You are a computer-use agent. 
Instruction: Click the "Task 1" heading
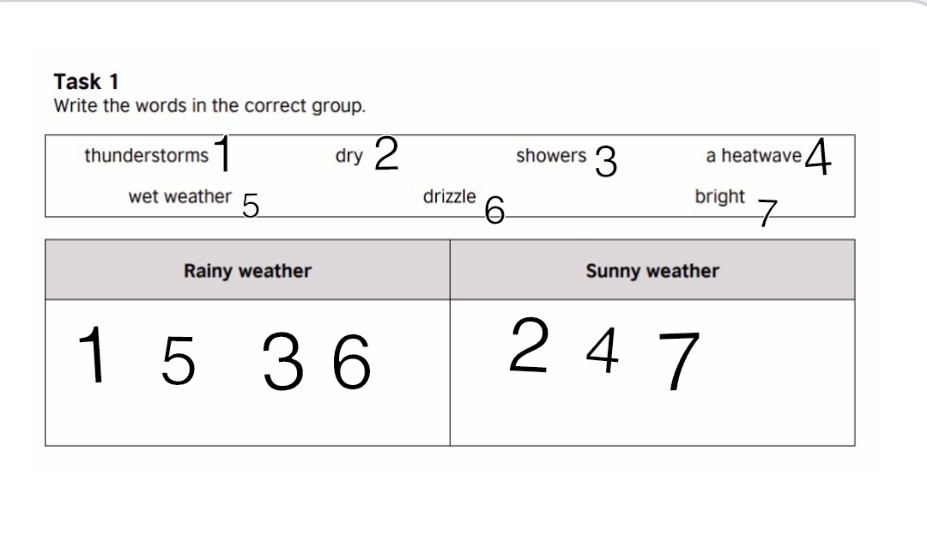pyautogui.click(x=86, y=83)
